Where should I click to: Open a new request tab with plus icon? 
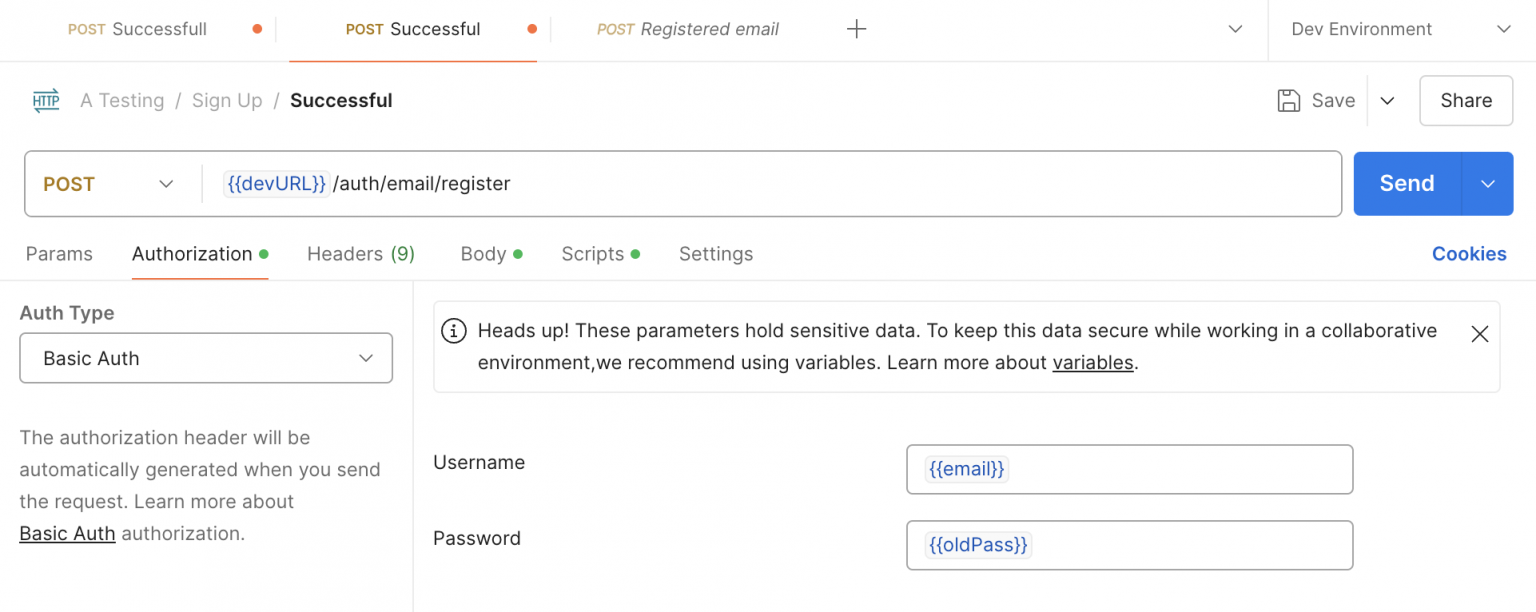[856, 29]
